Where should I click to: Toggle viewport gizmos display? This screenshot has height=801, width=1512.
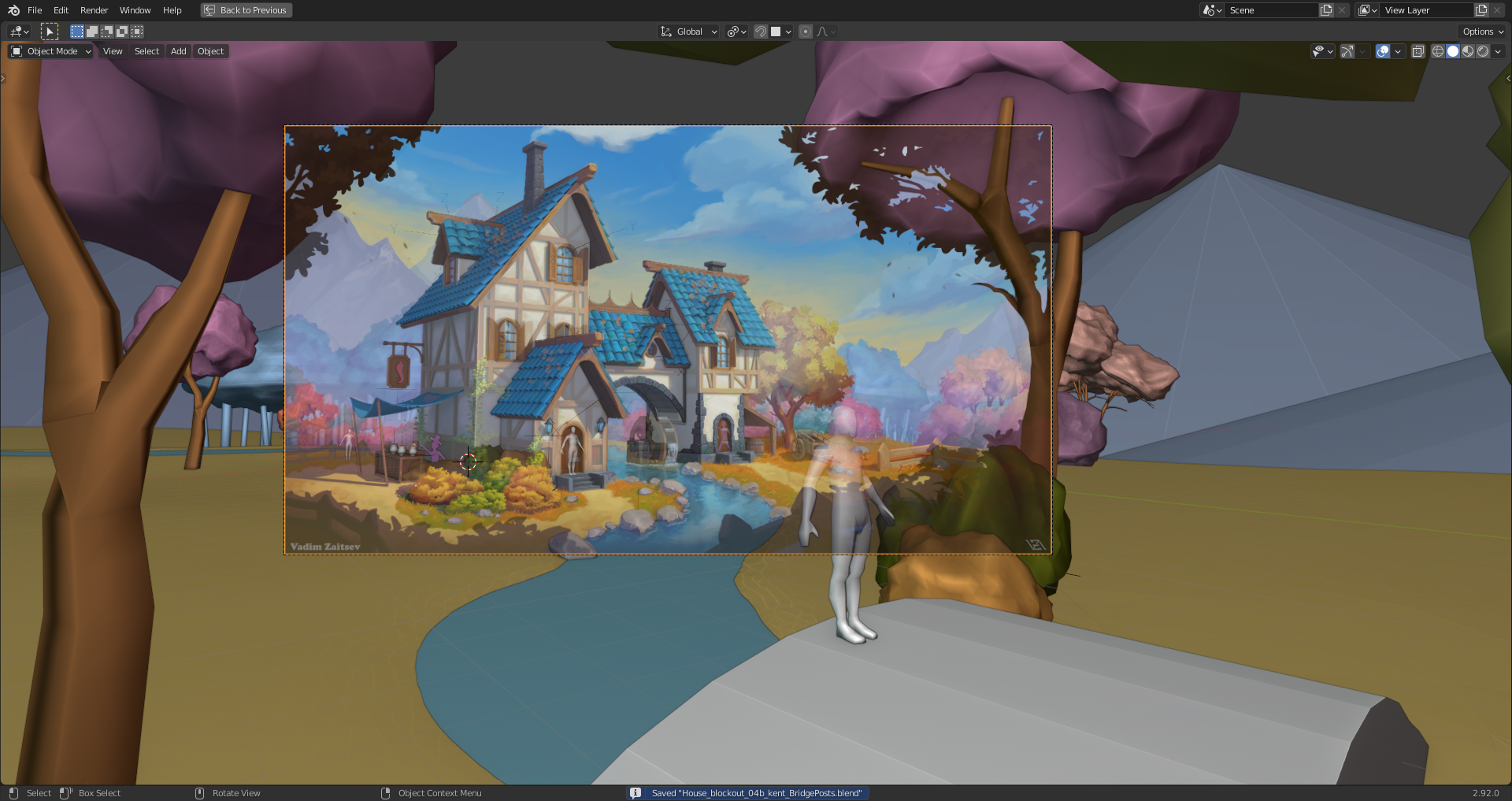pos(1347,51)
